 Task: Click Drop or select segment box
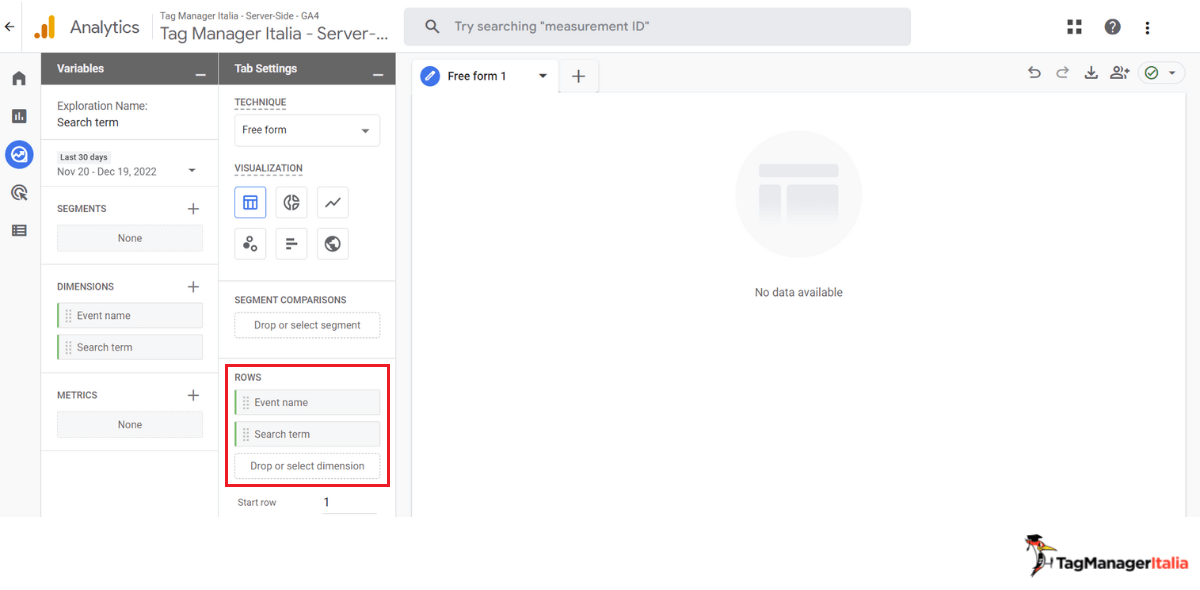pyautogui.click(x=307, y=325)
